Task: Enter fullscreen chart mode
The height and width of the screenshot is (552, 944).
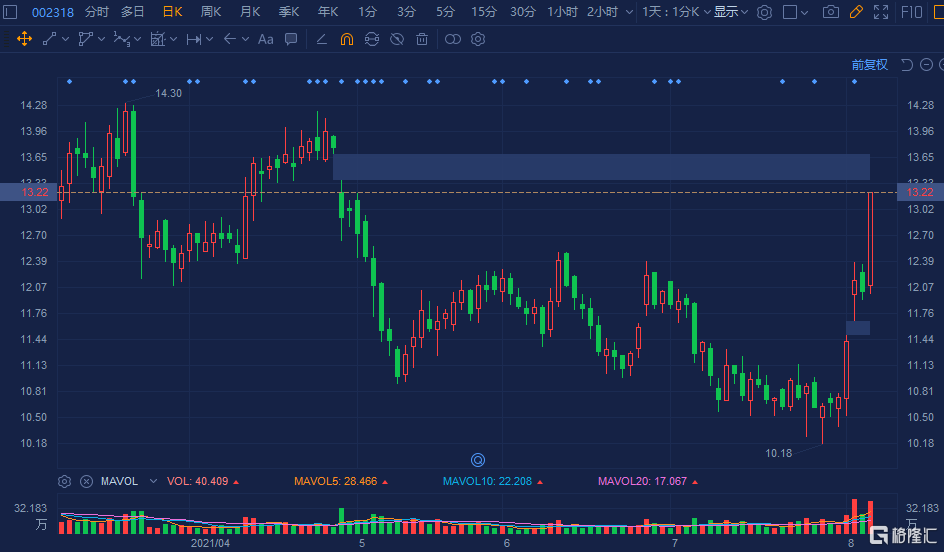Action: 881,12
